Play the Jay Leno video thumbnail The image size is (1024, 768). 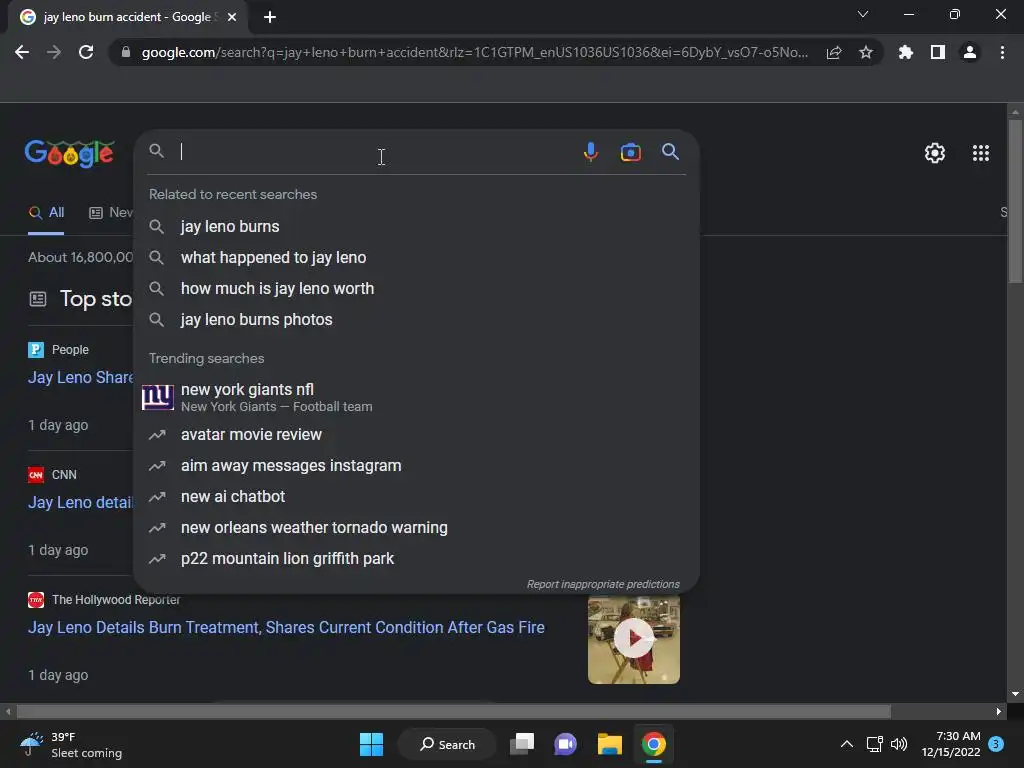633,639
